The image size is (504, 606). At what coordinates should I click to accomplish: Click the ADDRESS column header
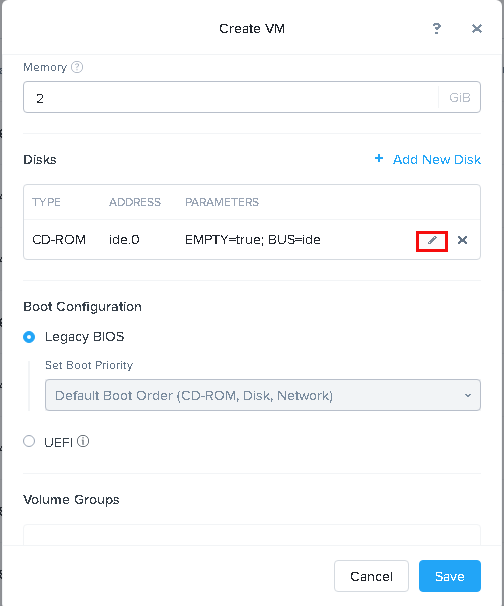click(135, 202)
